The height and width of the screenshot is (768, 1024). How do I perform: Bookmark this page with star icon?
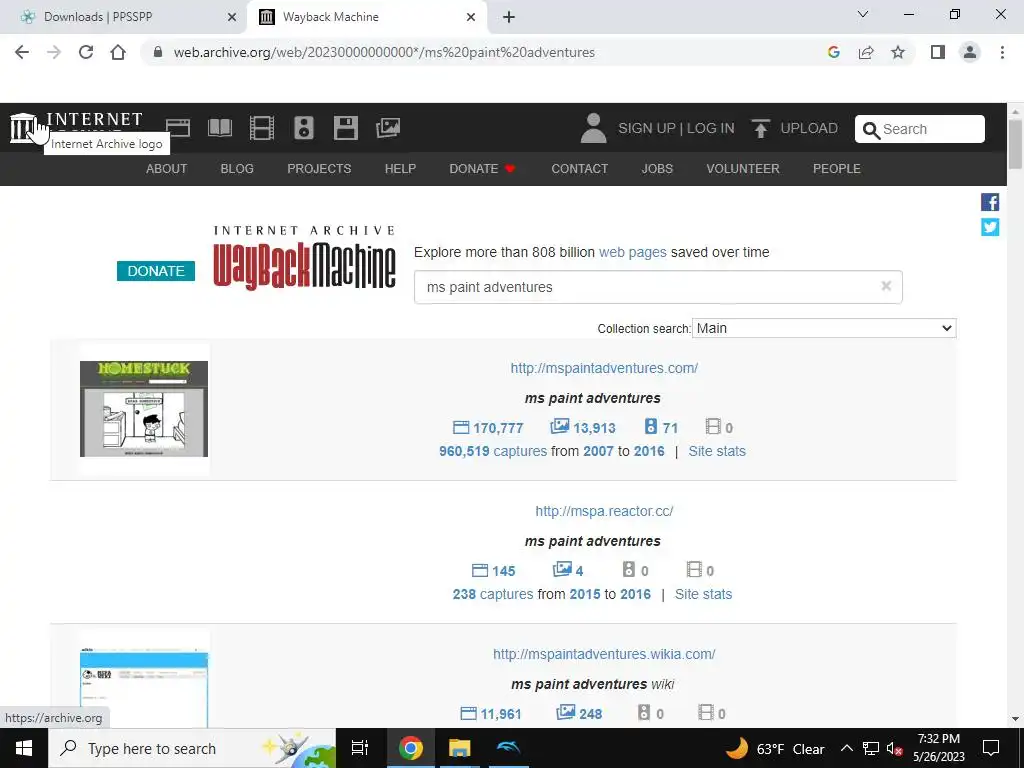898,52
